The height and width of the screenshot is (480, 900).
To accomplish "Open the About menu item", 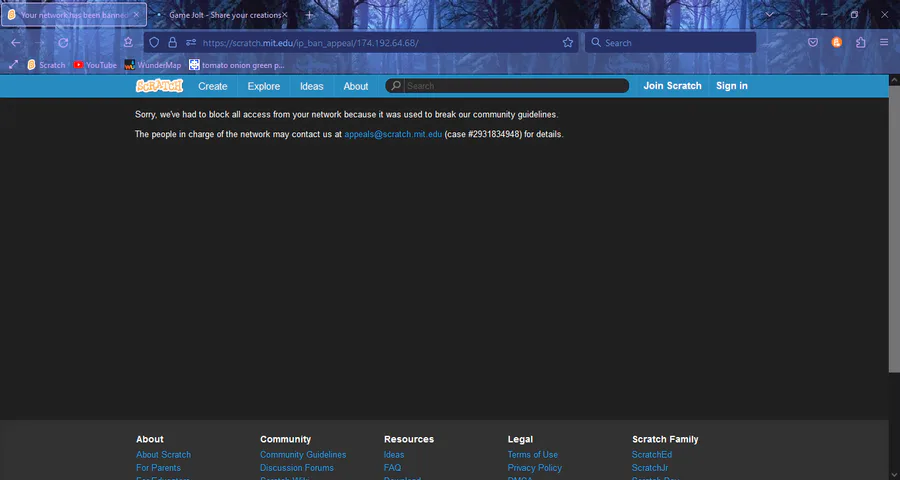I will pos(356,86).
